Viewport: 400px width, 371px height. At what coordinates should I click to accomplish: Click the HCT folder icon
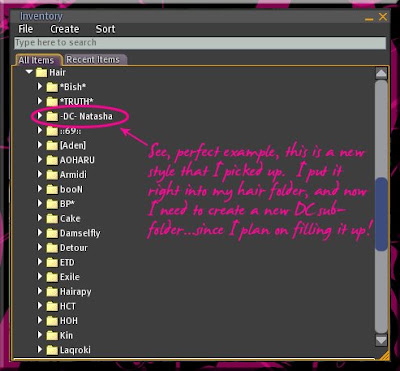pyautogui.click(x=52, y=306)
